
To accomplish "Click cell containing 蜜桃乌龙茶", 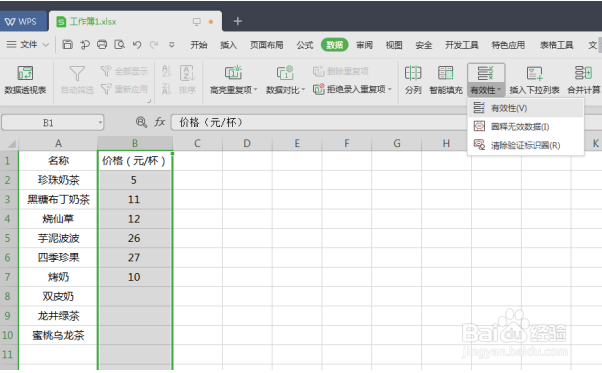I will 58,335.
